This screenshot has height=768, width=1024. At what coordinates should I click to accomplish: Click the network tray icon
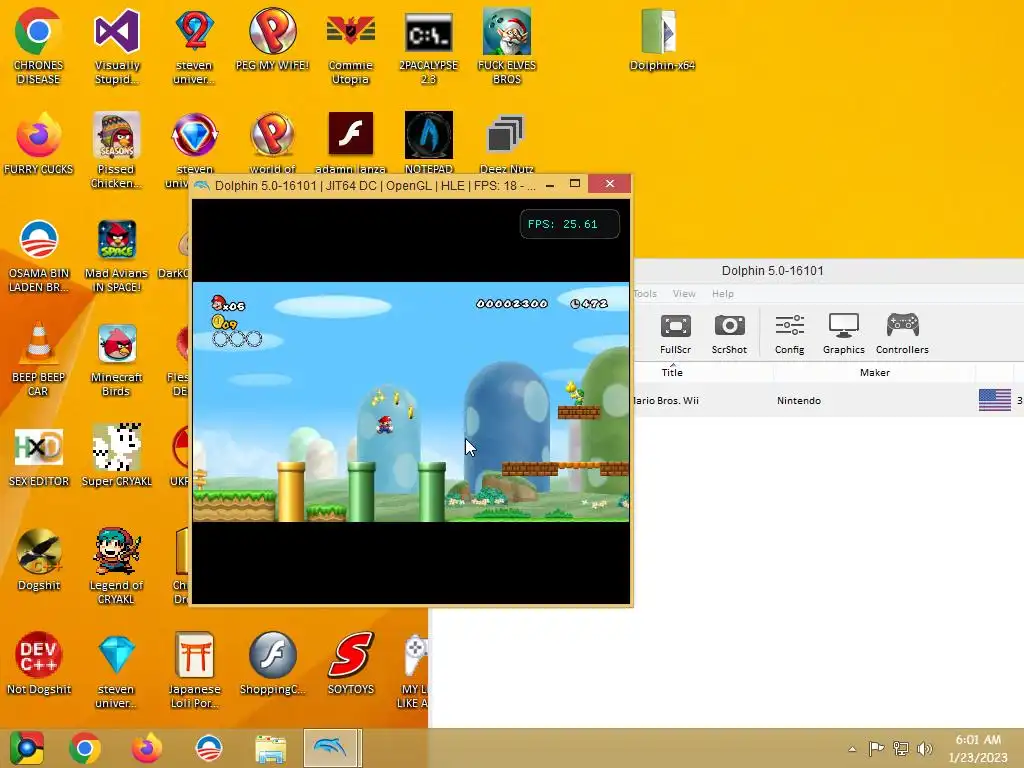coord(901,749)
